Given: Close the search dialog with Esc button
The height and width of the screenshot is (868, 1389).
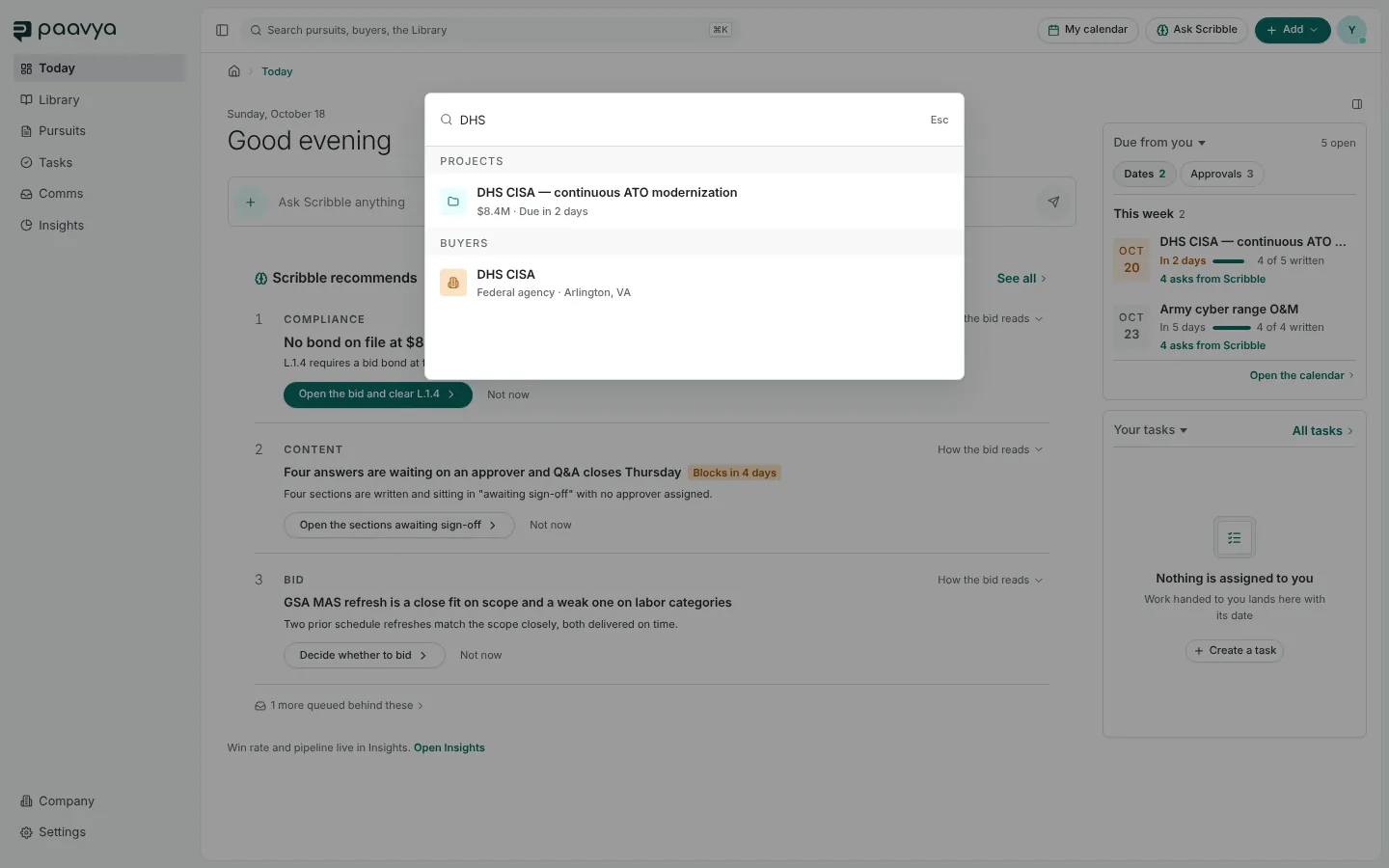Looking at the screenshot, I should (940, 120).
